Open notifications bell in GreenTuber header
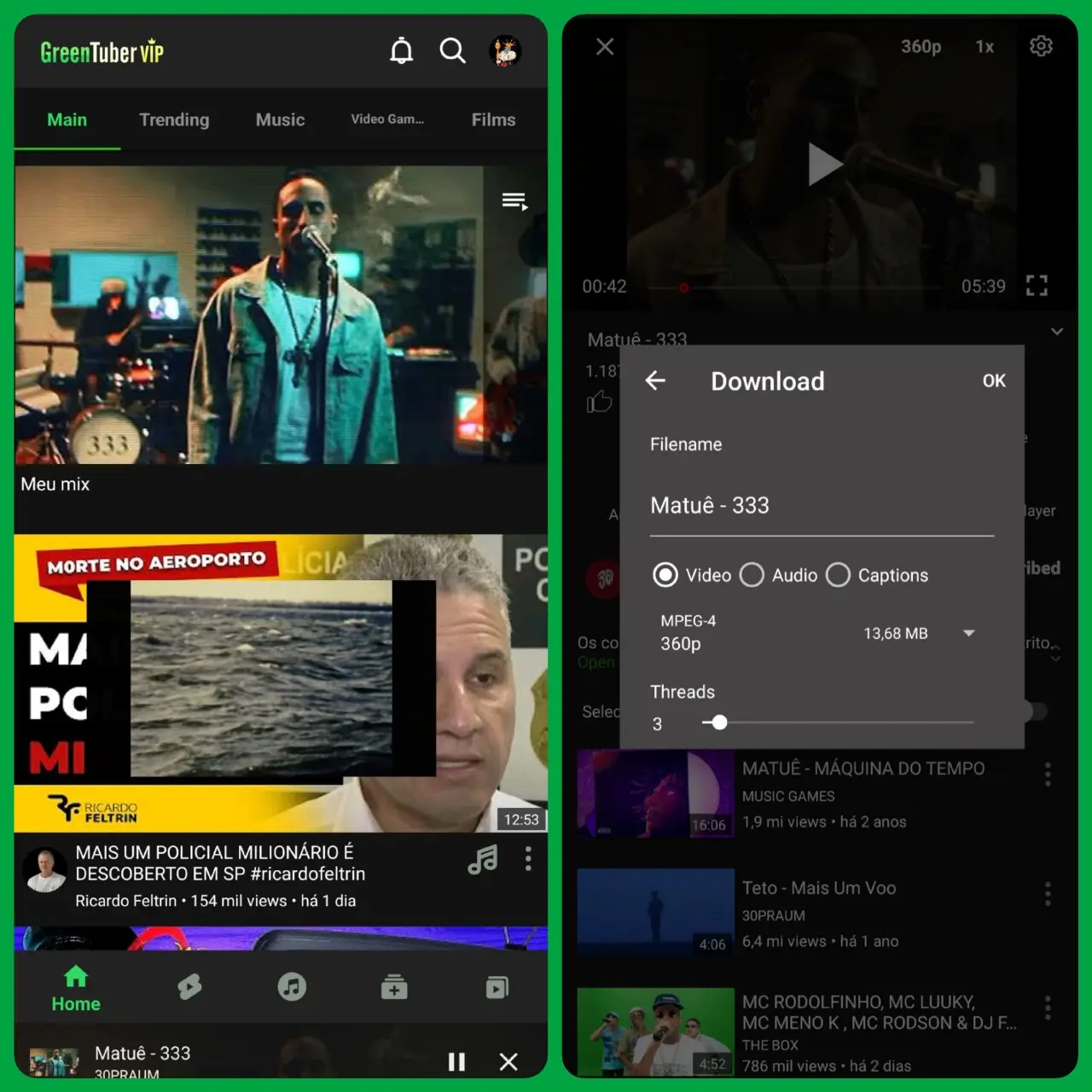1092x1092 pixels. point(401,51)
